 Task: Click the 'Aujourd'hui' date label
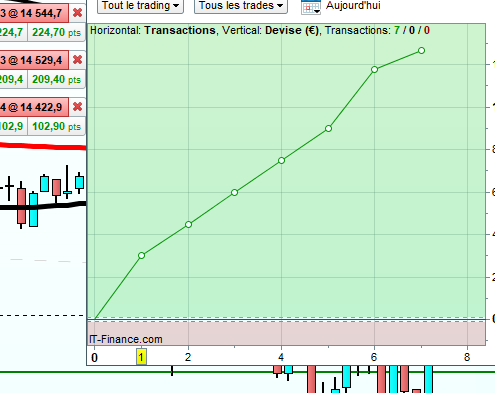point(353,5)
